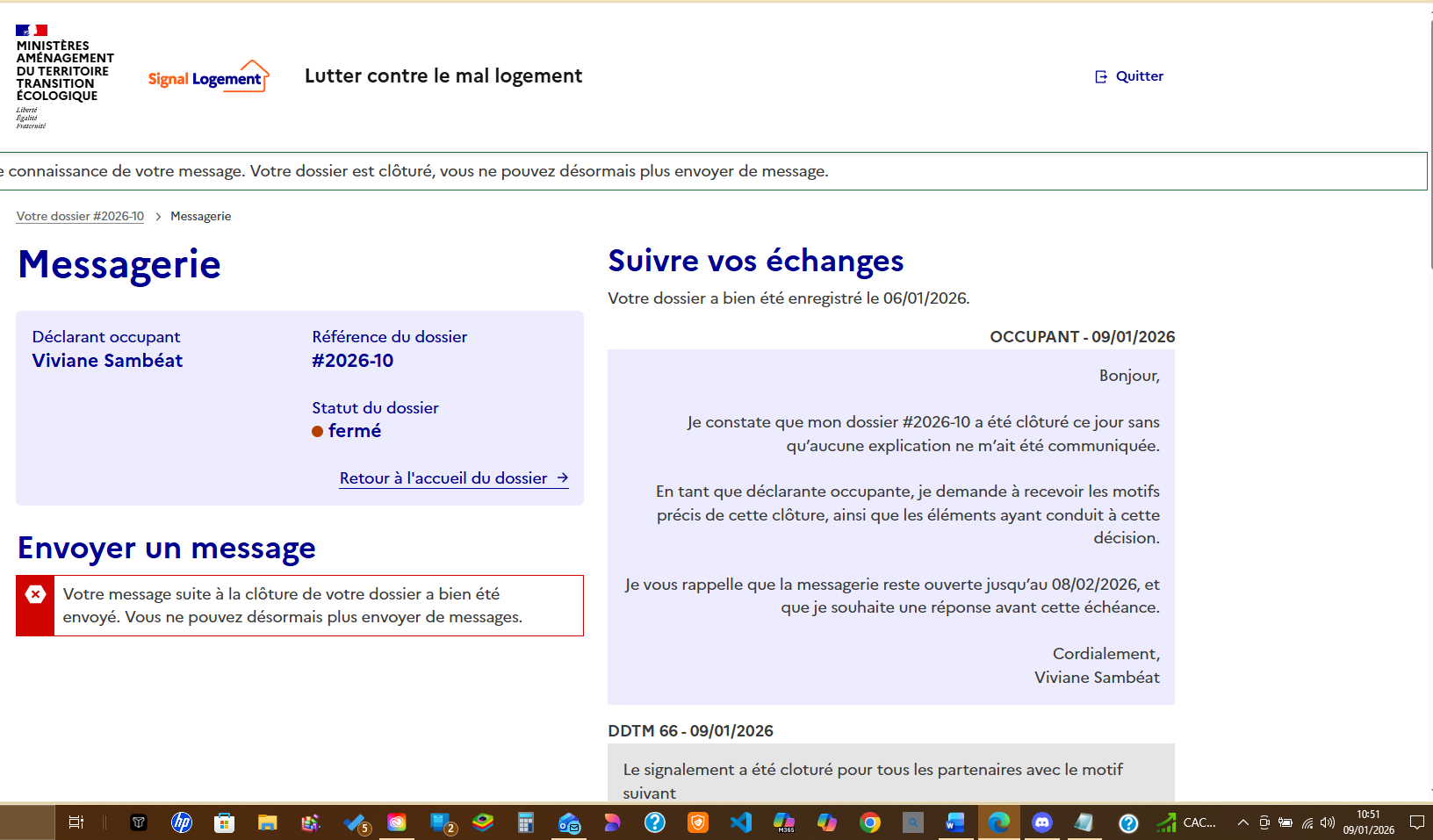Viewport: 1433px width, 840px height.
Task: Click the Signal Logement logo
Action: tap(208, 77)
